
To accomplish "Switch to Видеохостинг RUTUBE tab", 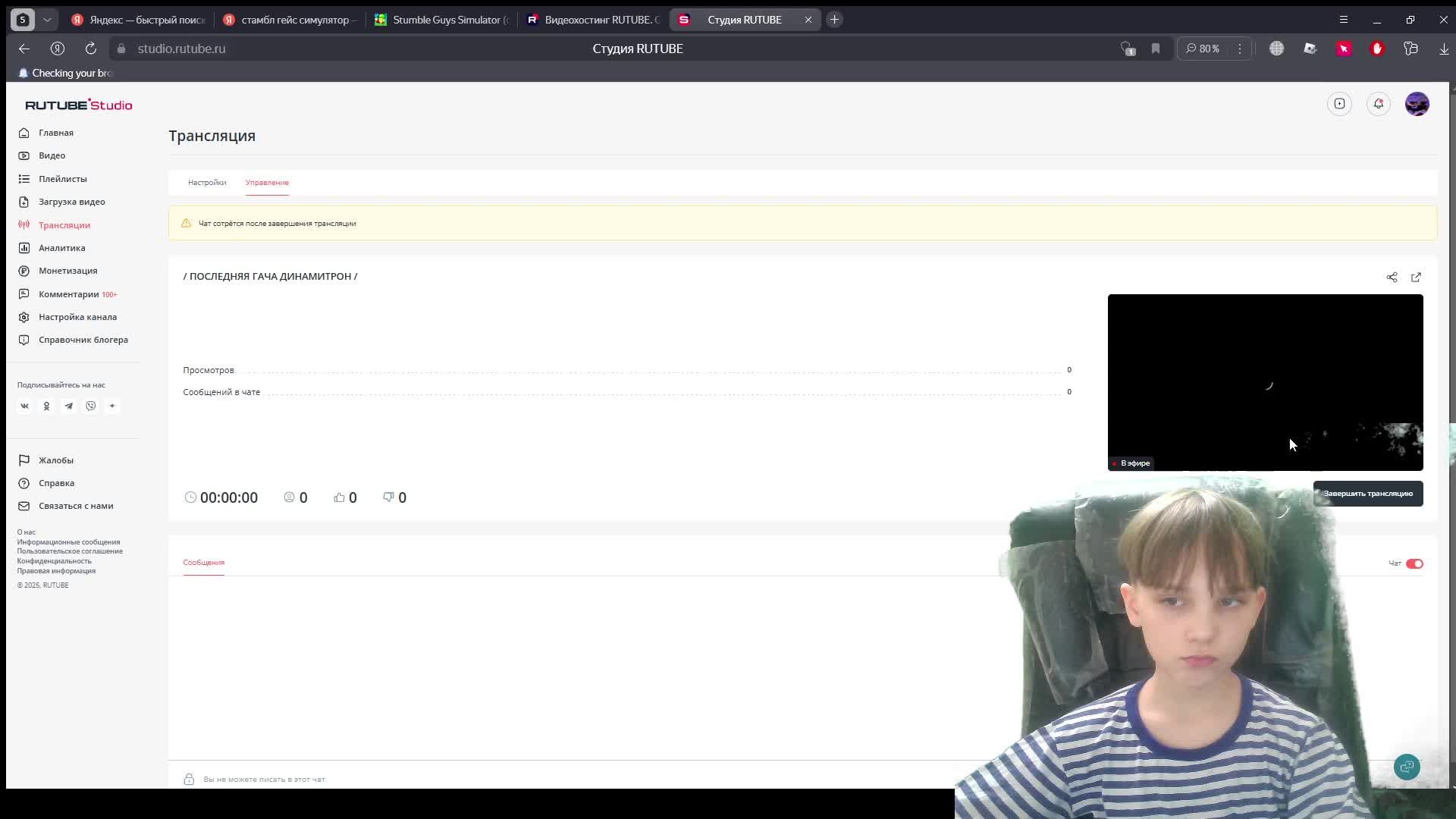I will pyautogui.click(x=593, y=20).
